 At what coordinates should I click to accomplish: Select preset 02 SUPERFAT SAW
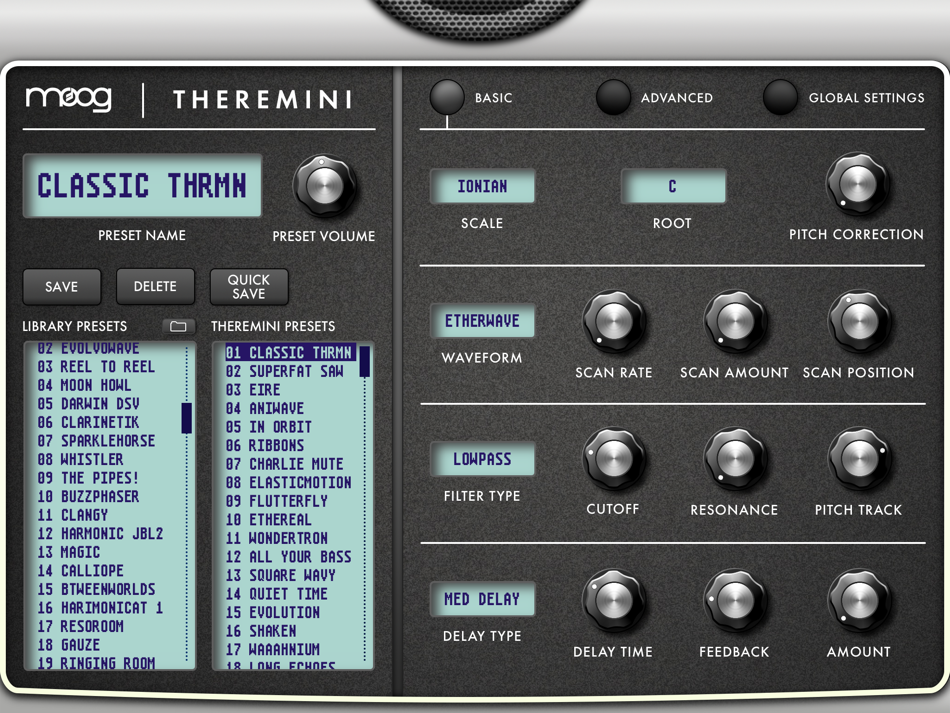click(285, 371)
